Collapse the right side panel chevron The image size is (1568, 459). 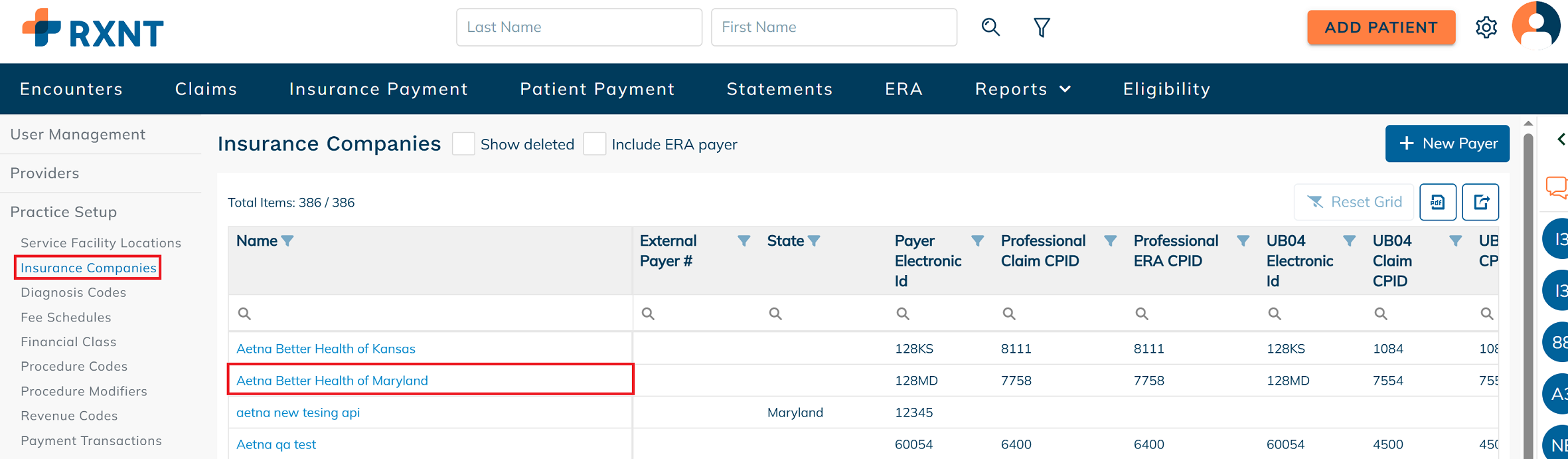(1561, 139)
